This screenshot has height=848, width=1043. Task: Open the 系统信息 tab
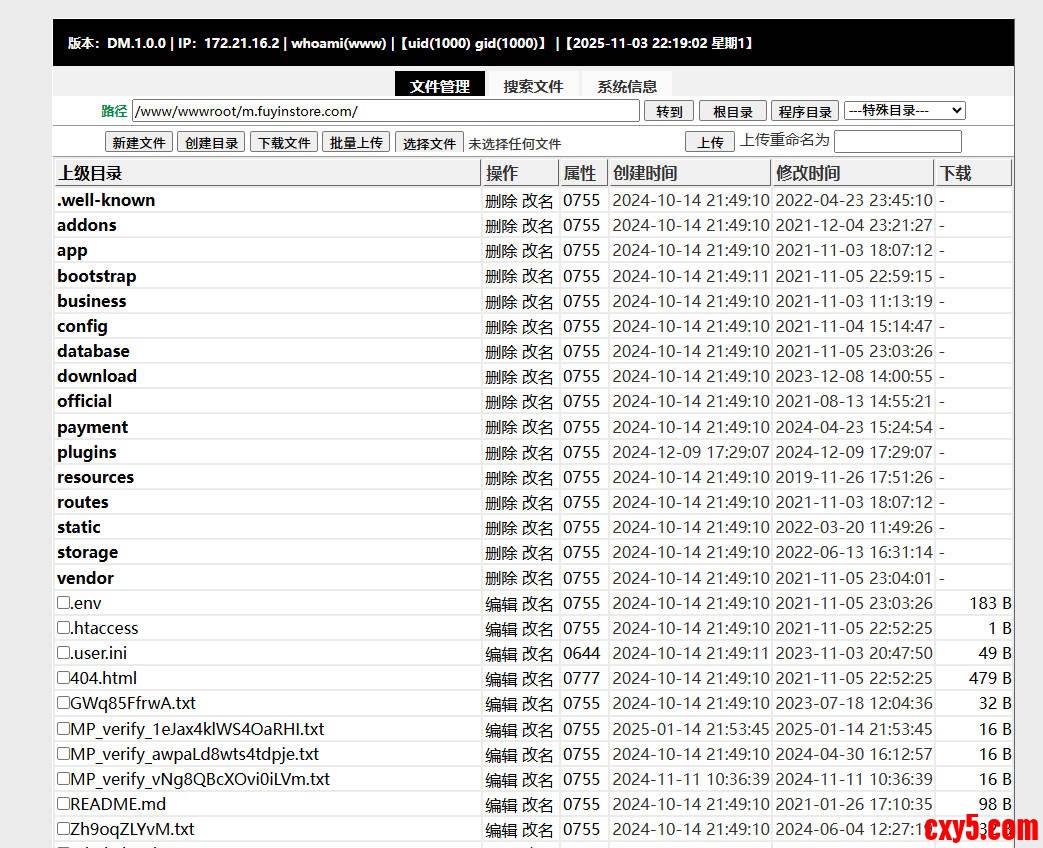[627, 86]
